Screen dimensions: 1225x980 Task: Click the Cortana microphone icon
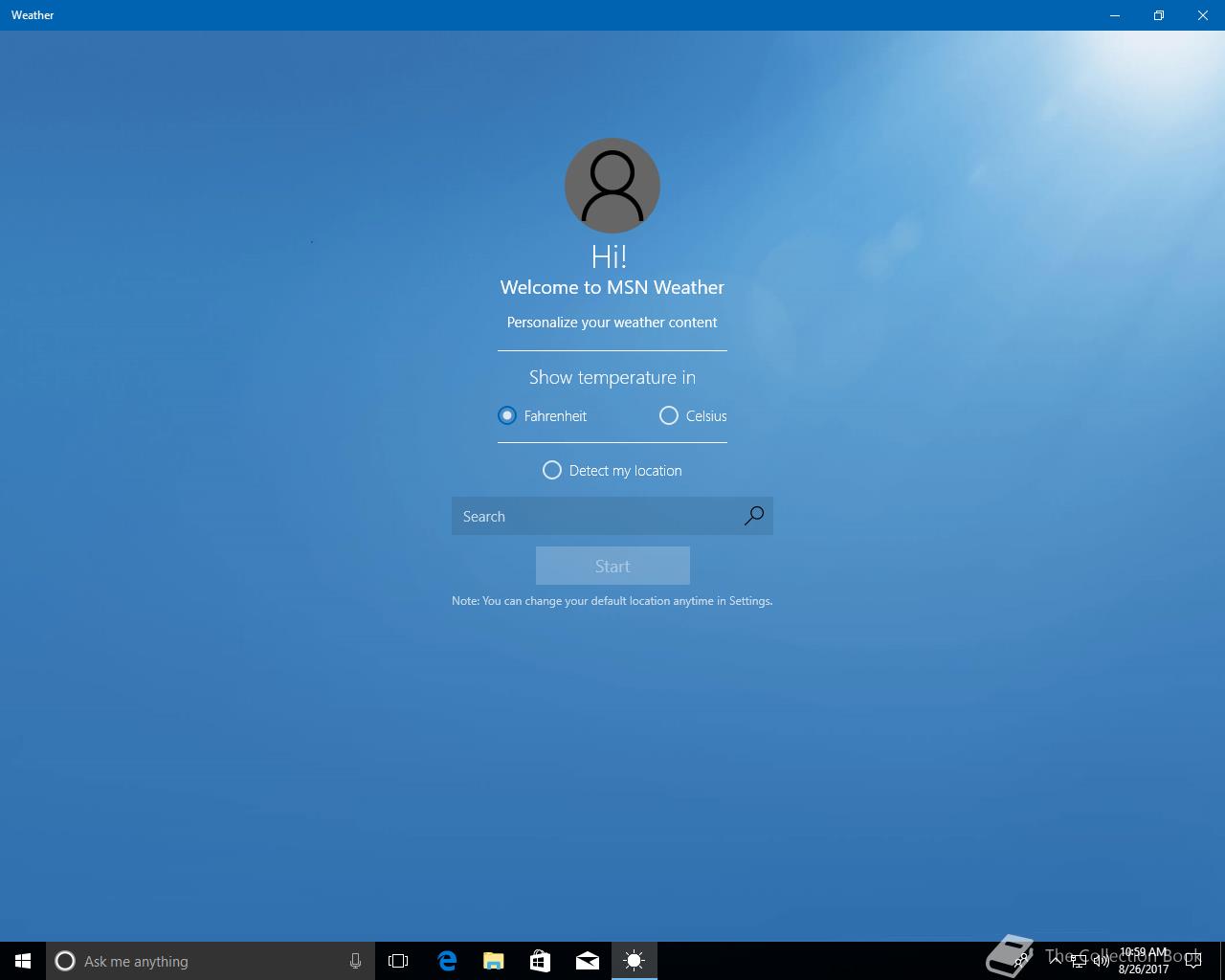coord(355,961)
